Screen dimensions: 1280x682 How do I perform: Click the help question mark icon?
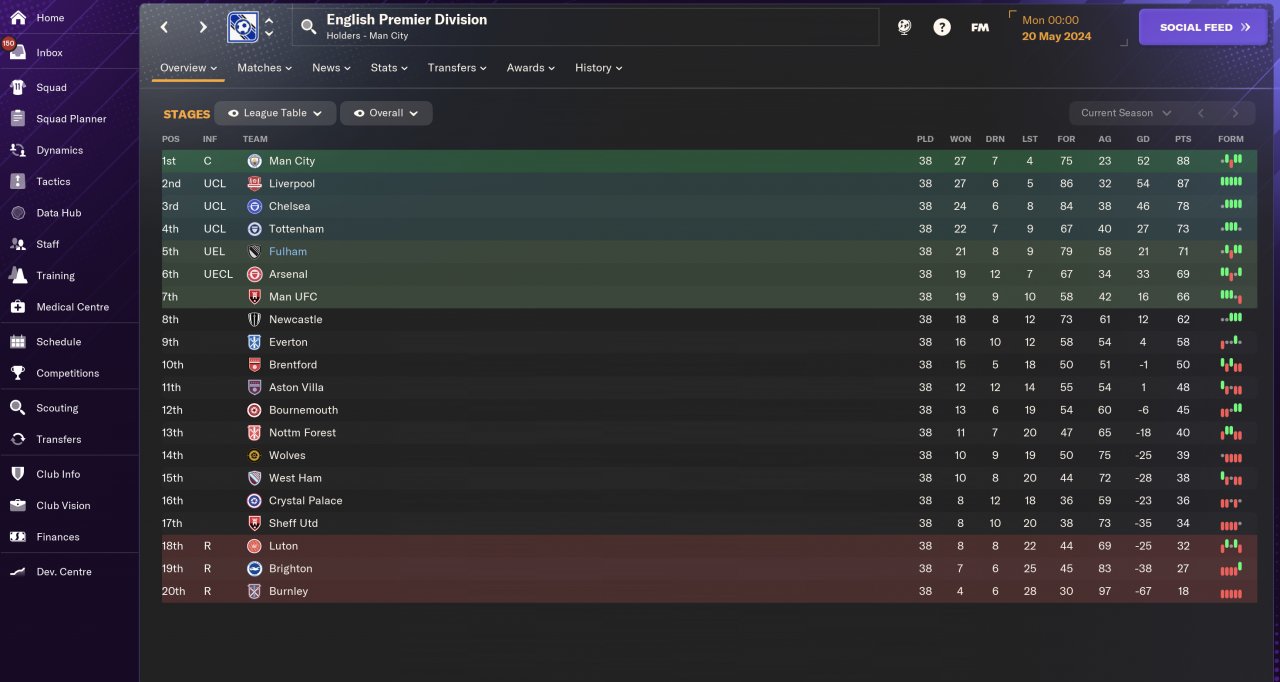pos(942,27)
